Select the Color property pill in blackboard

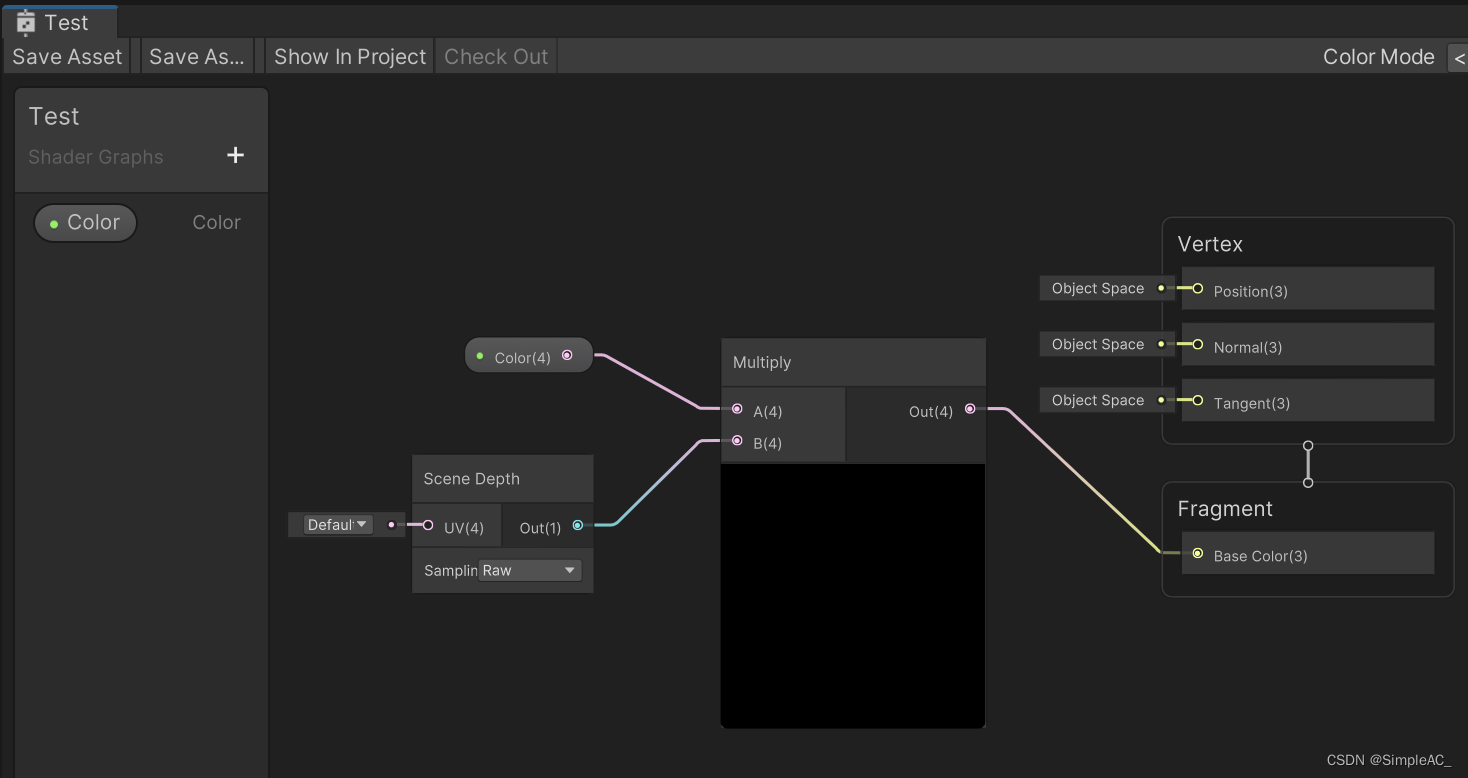point(85,223)
